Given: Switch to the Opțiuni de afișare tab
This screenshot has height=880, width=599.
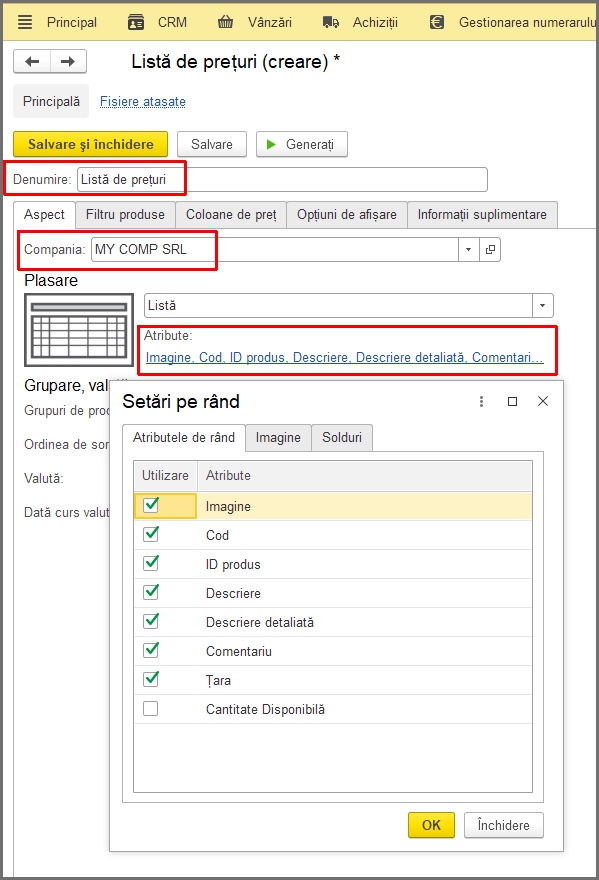Looking at the screenshot, I should click(347, 215).
